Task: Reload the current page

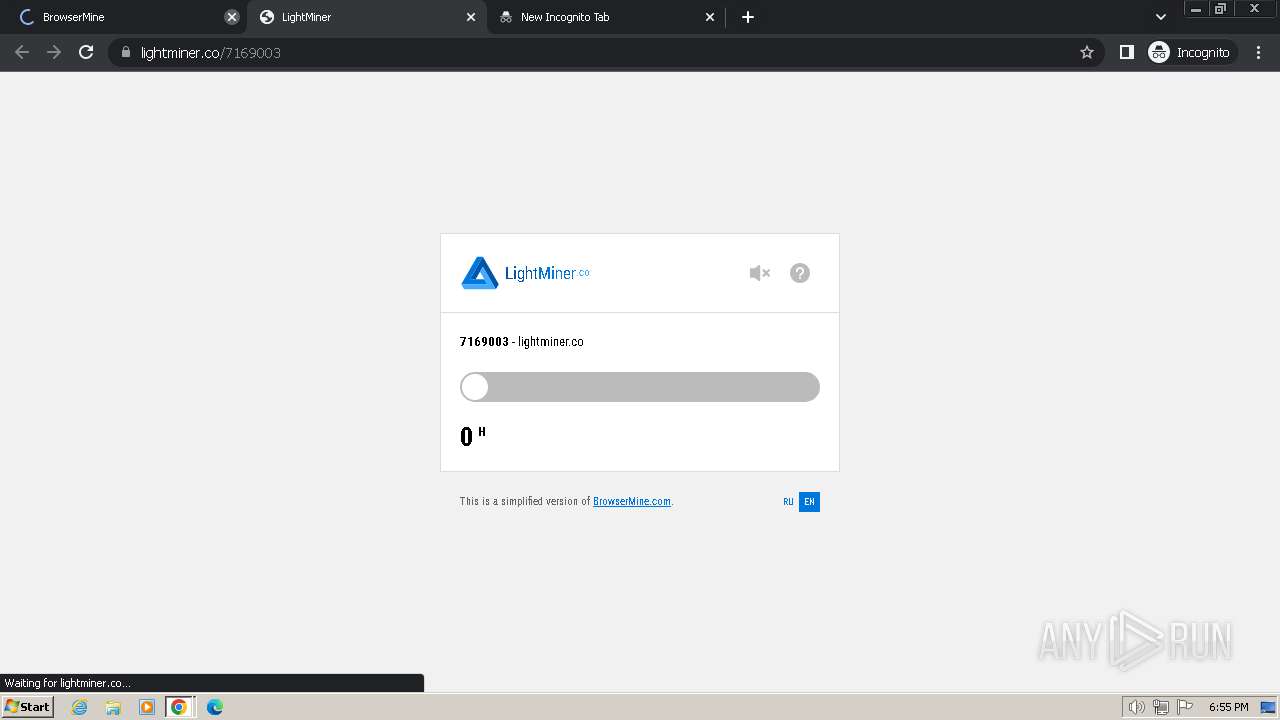Action: pyautogui.click(x=86, y=52)
